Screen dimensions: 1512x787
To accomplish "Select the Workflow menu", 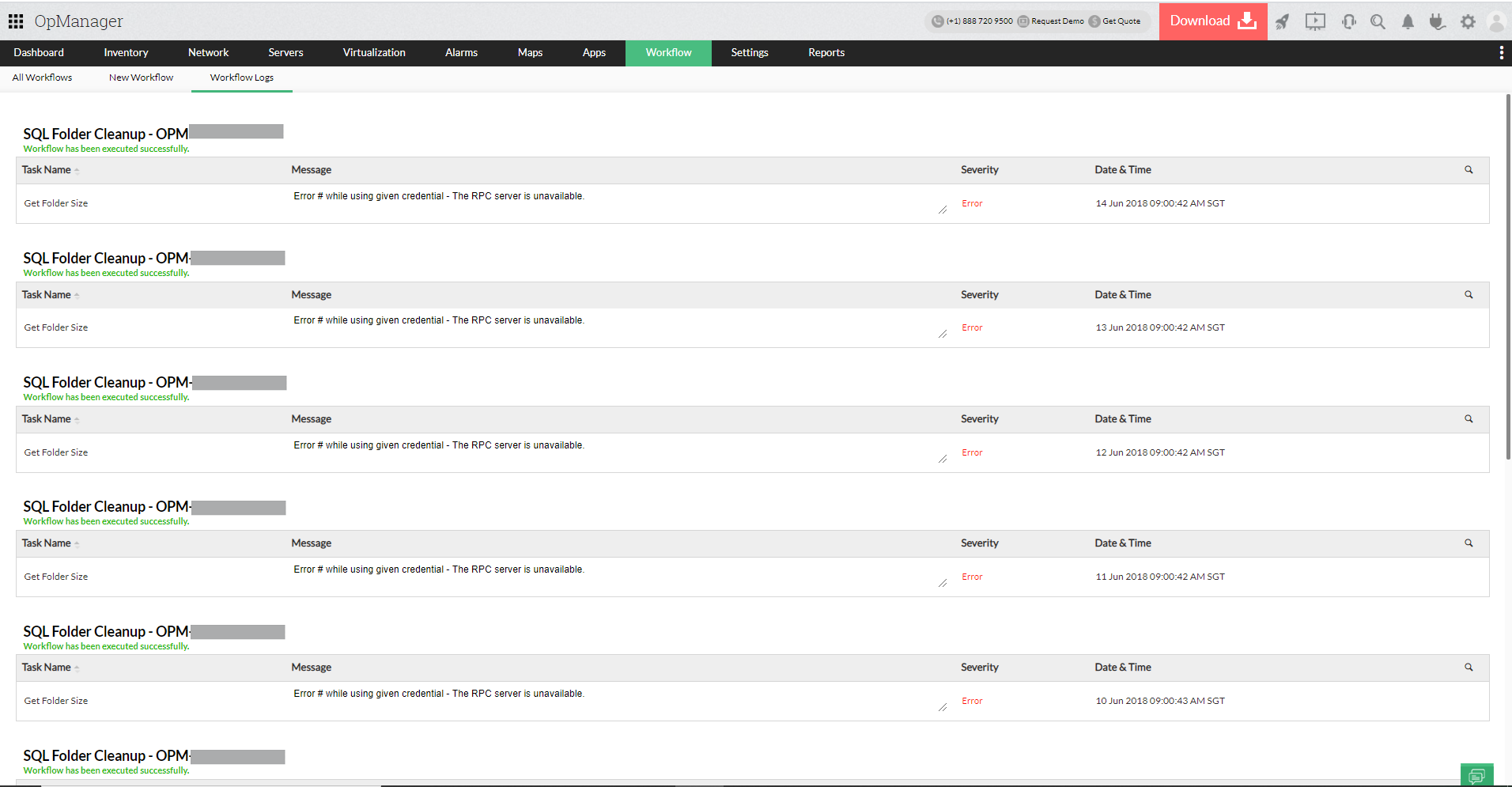I will pos(668,53).
